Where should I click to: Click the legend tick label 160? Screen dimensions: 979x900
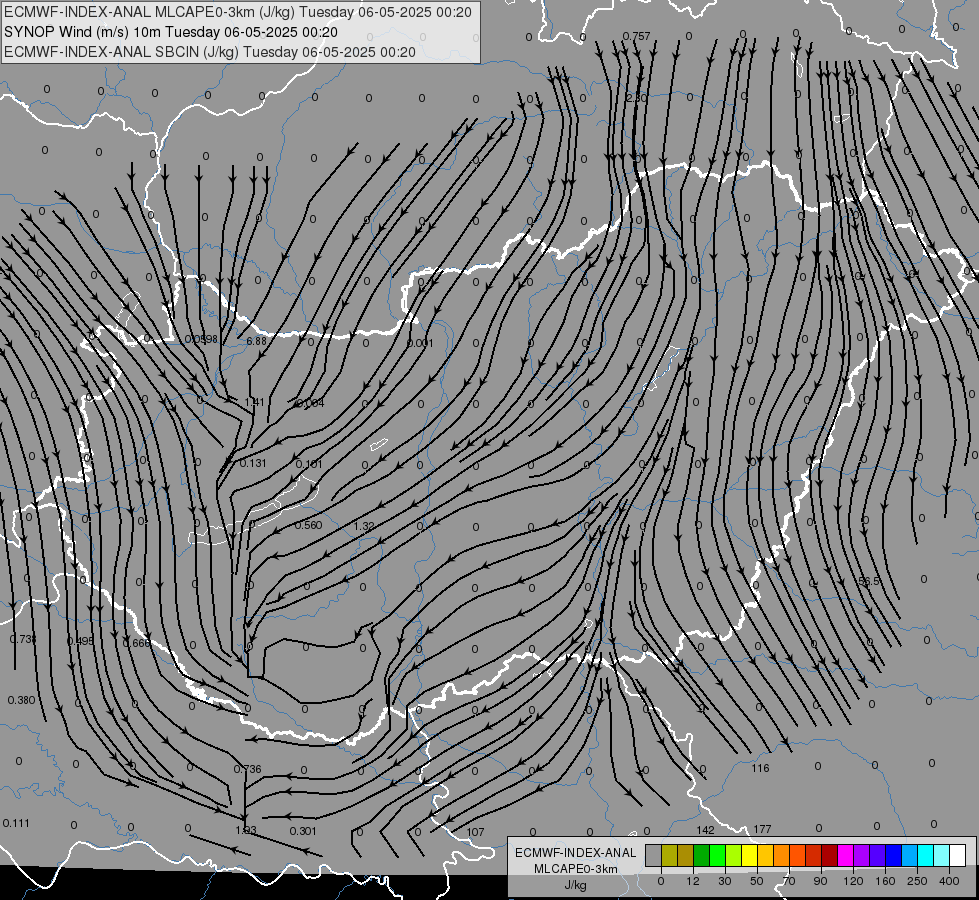[885, 881]
